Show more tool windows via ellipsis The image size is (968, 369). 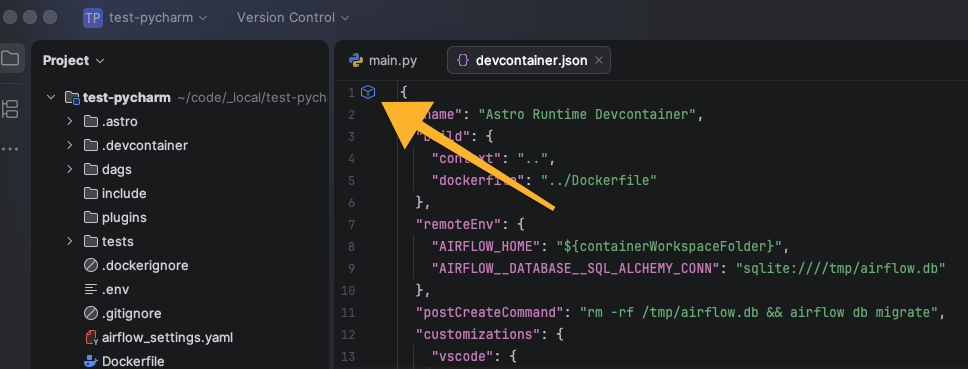(x=10, y=149)
